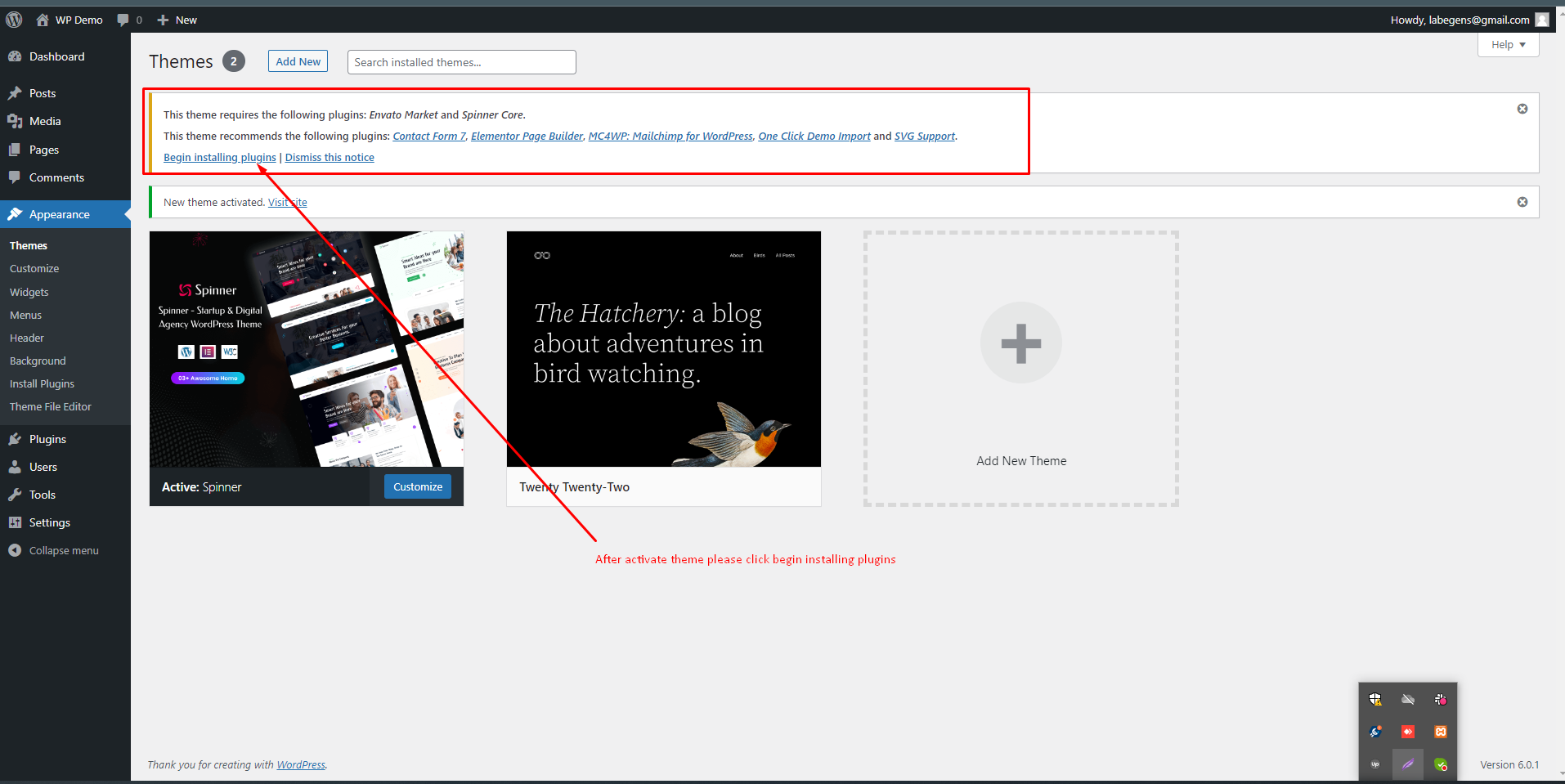Open the Menus submenu item
The image size is (1565, 784).
25,315
